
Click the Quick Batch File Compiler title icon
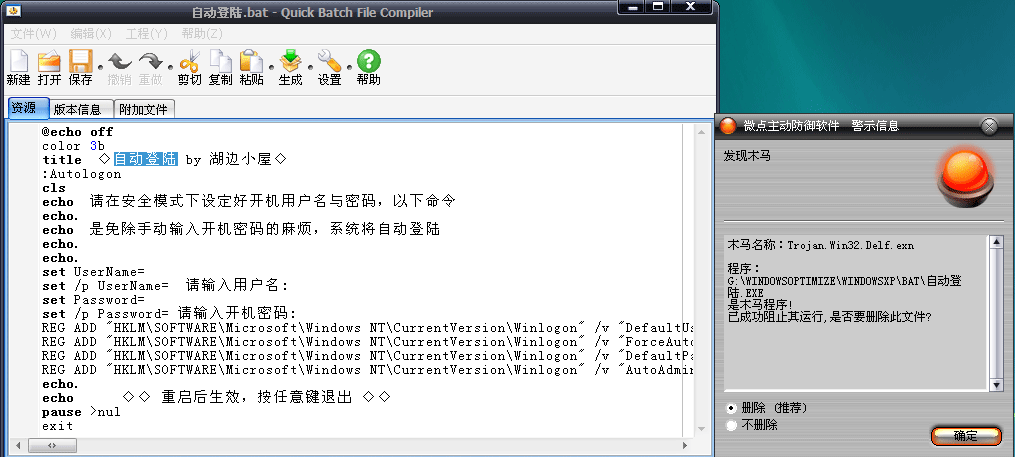13,11
